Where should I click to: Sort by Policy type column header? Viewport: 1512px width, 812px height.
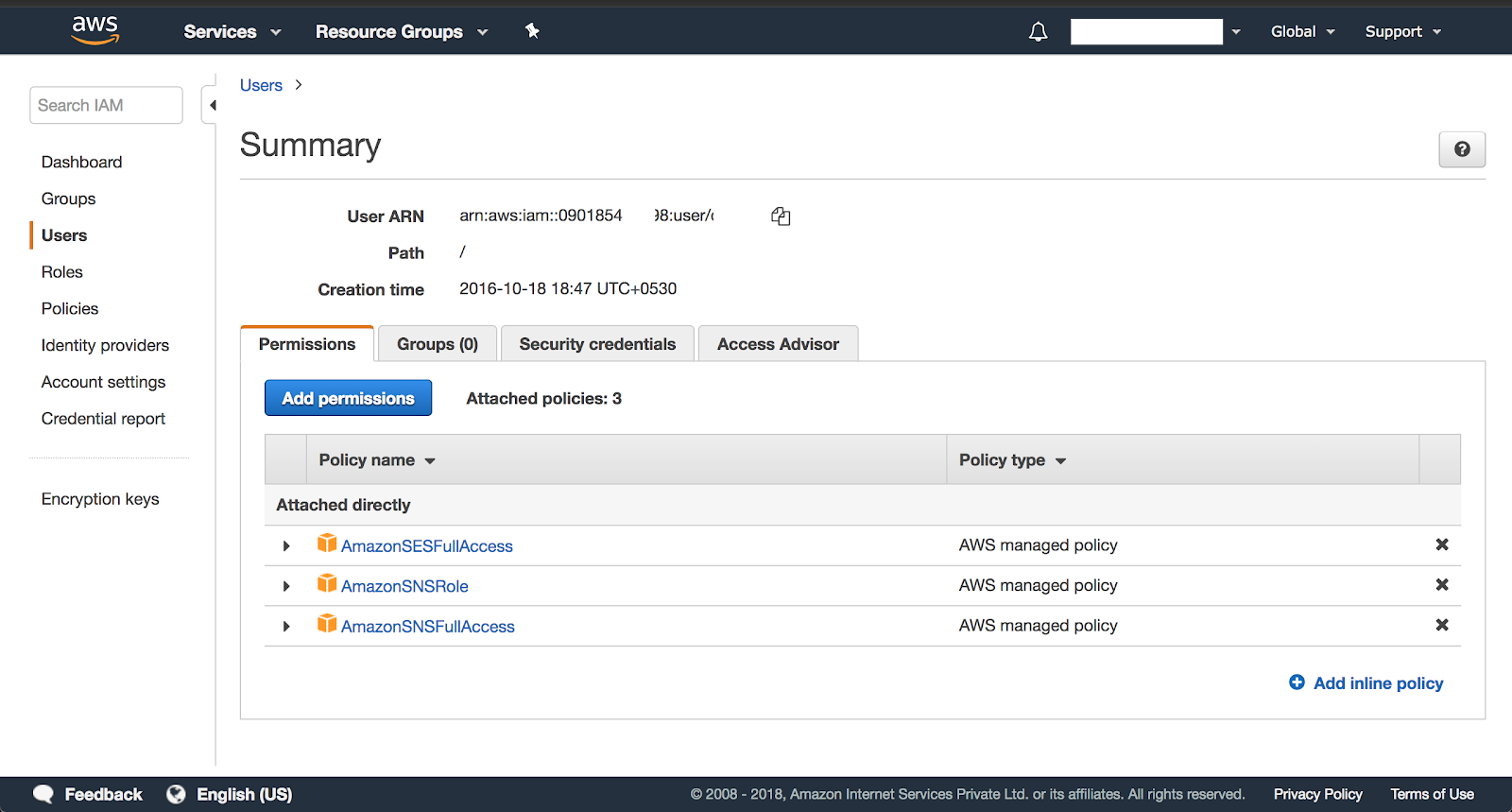tap(1012, 460)
